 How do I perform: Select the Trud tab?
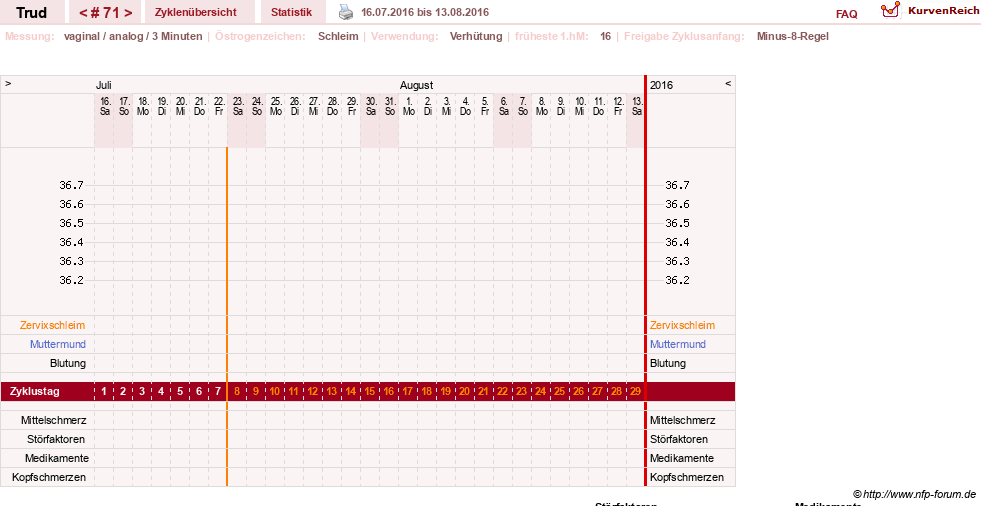[x=31, y=13]
